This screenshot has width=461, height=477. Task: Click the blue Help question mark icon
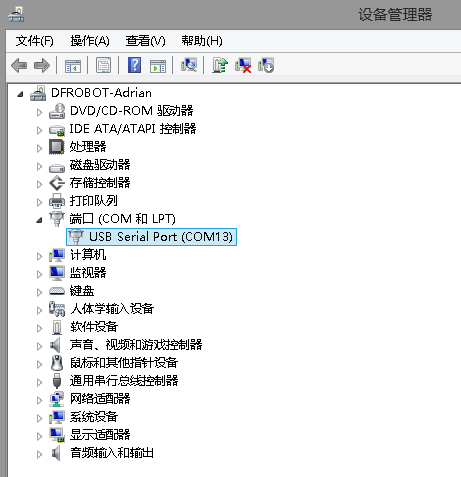point(135,65)
